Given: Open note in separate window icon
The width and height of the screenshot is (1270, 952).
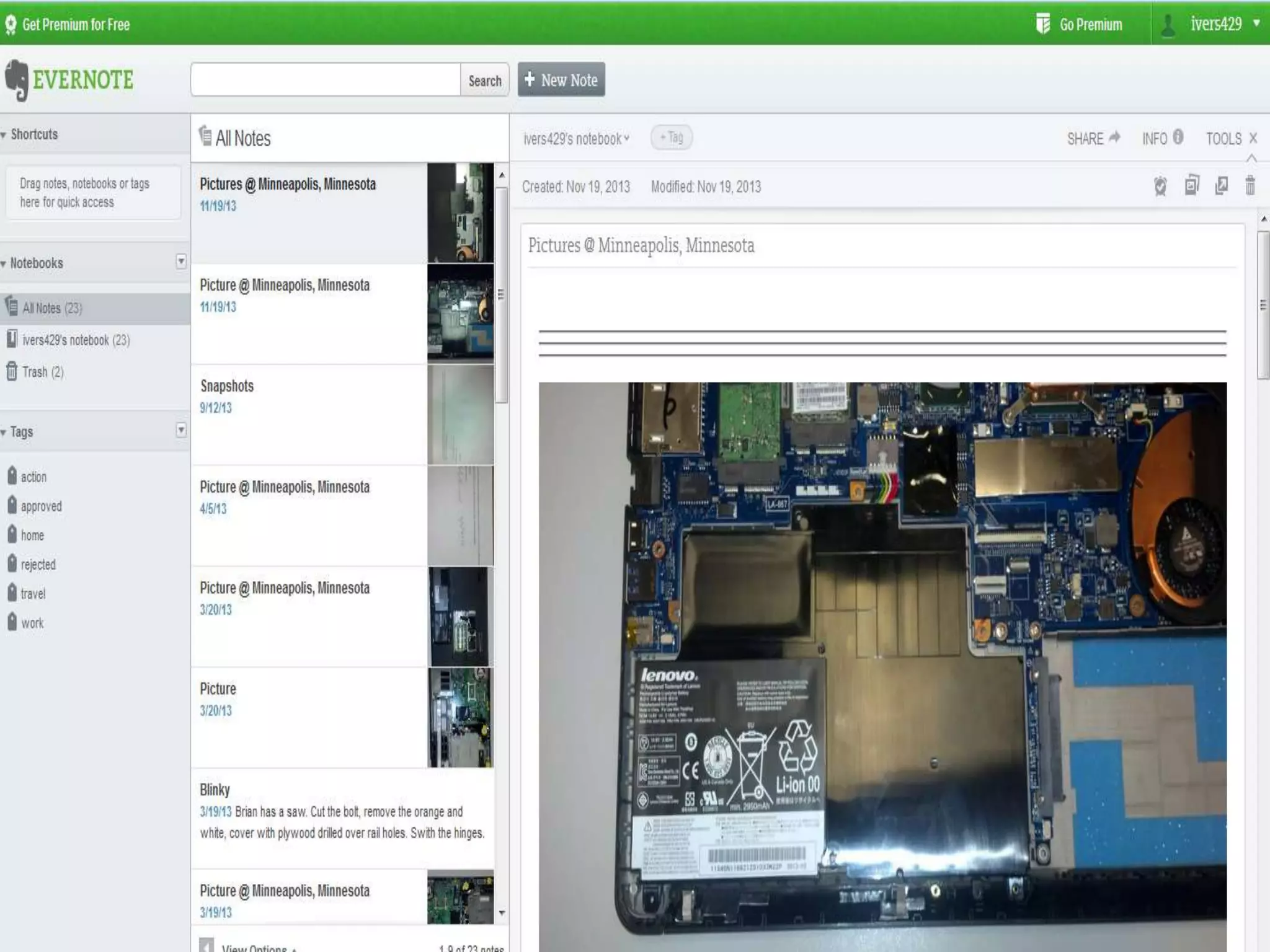Looking at the screenshot, I should (x=1221, y=185).
